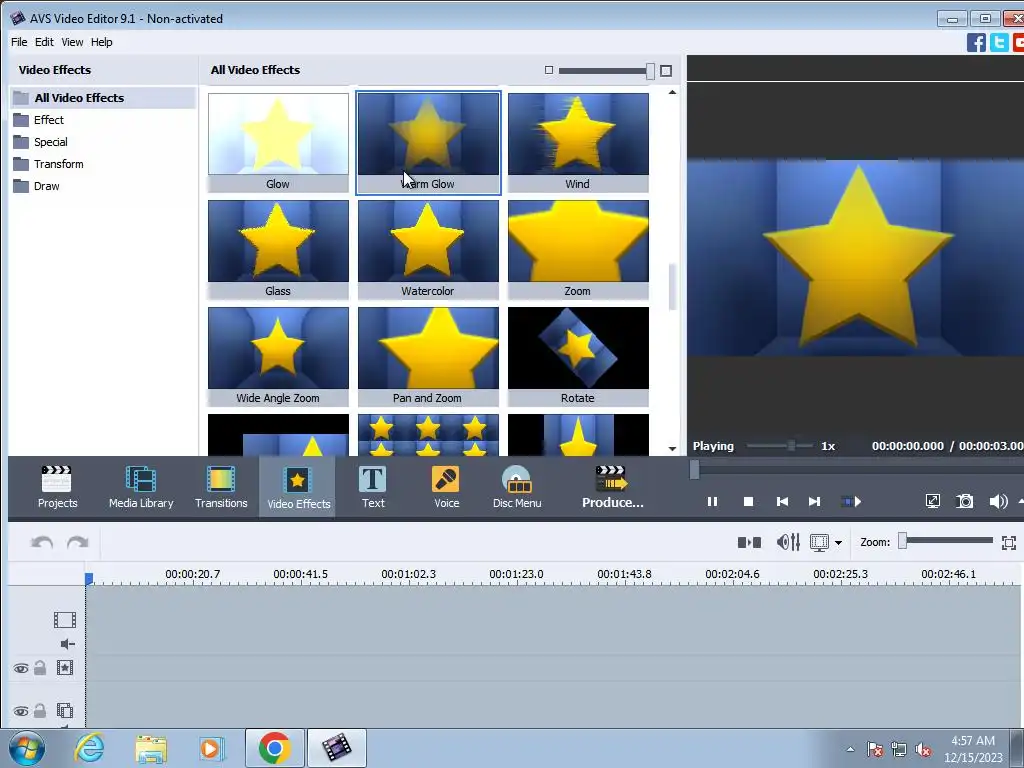Open Internet Explorer from the taskbar
The image size is (1024, 768).
[x=90, y=748]
